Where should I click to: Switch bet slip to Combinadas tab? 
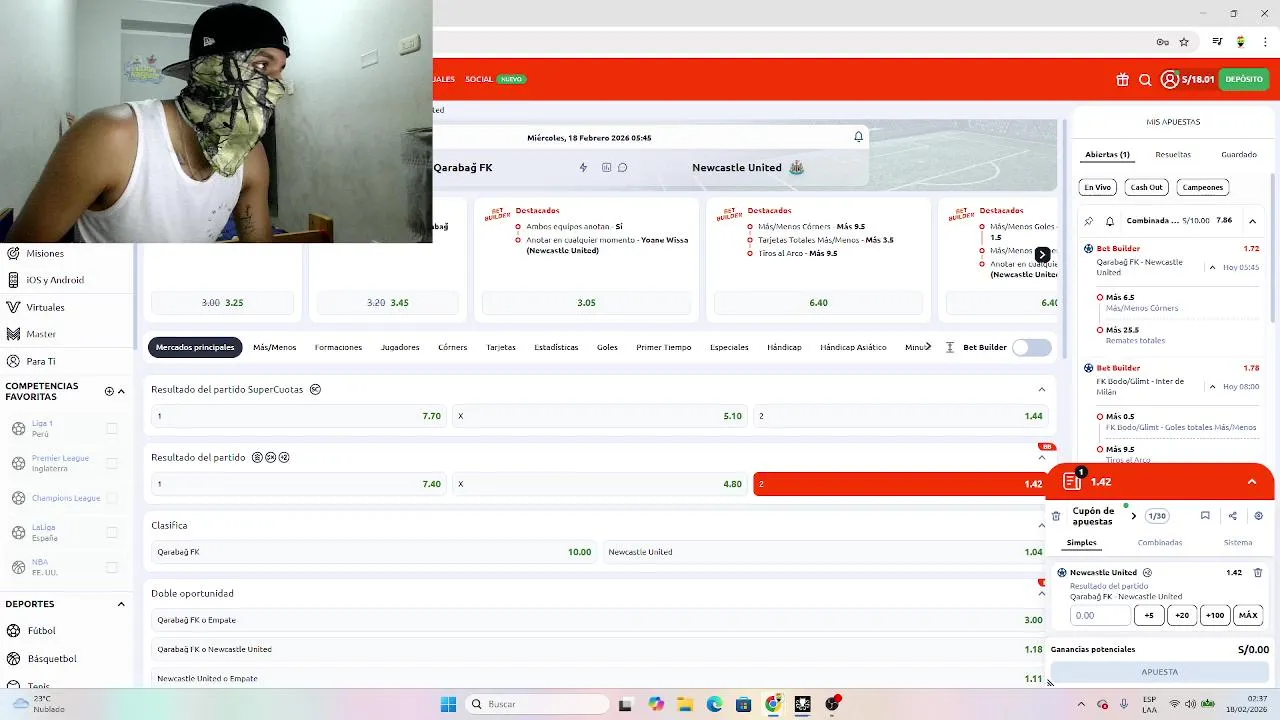(1160, 542)
